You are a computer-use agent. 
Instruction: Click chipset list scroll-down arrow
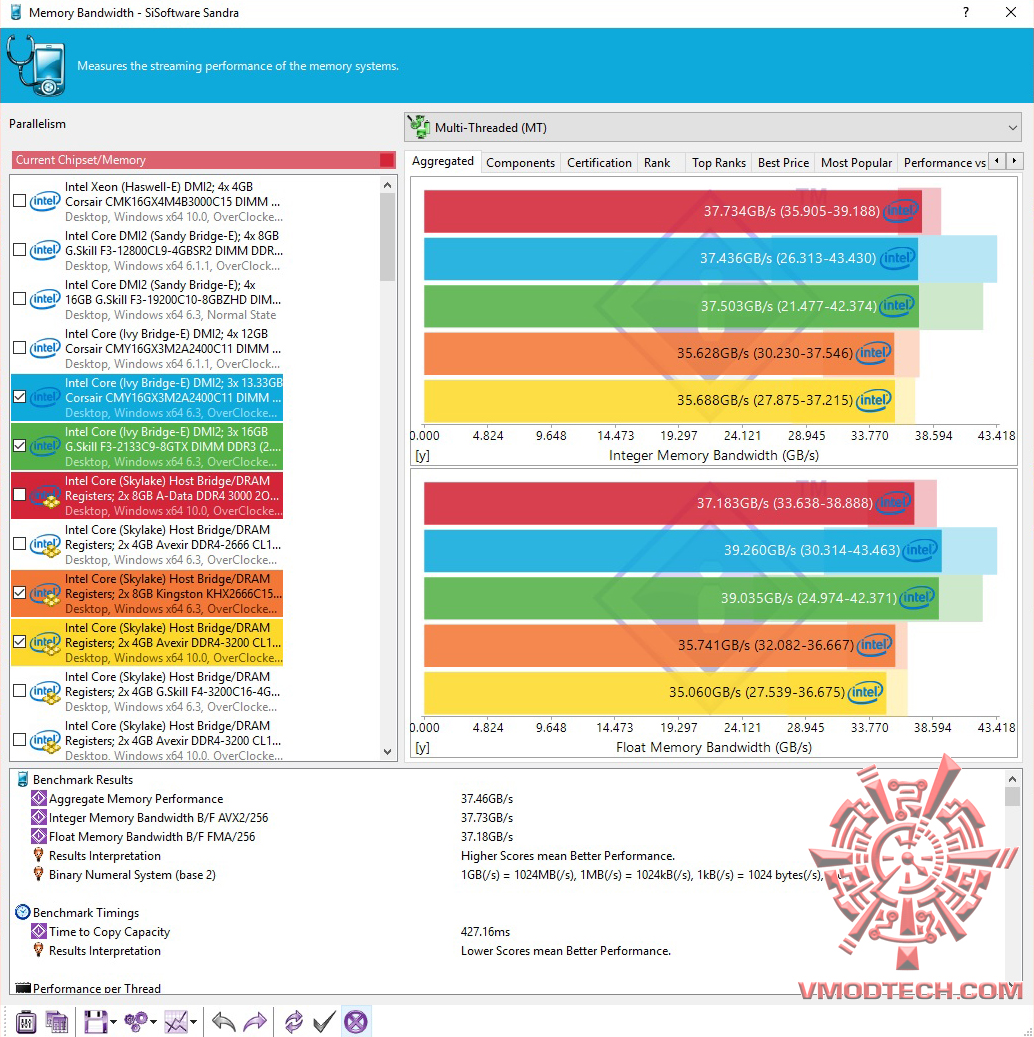(388, 751)
